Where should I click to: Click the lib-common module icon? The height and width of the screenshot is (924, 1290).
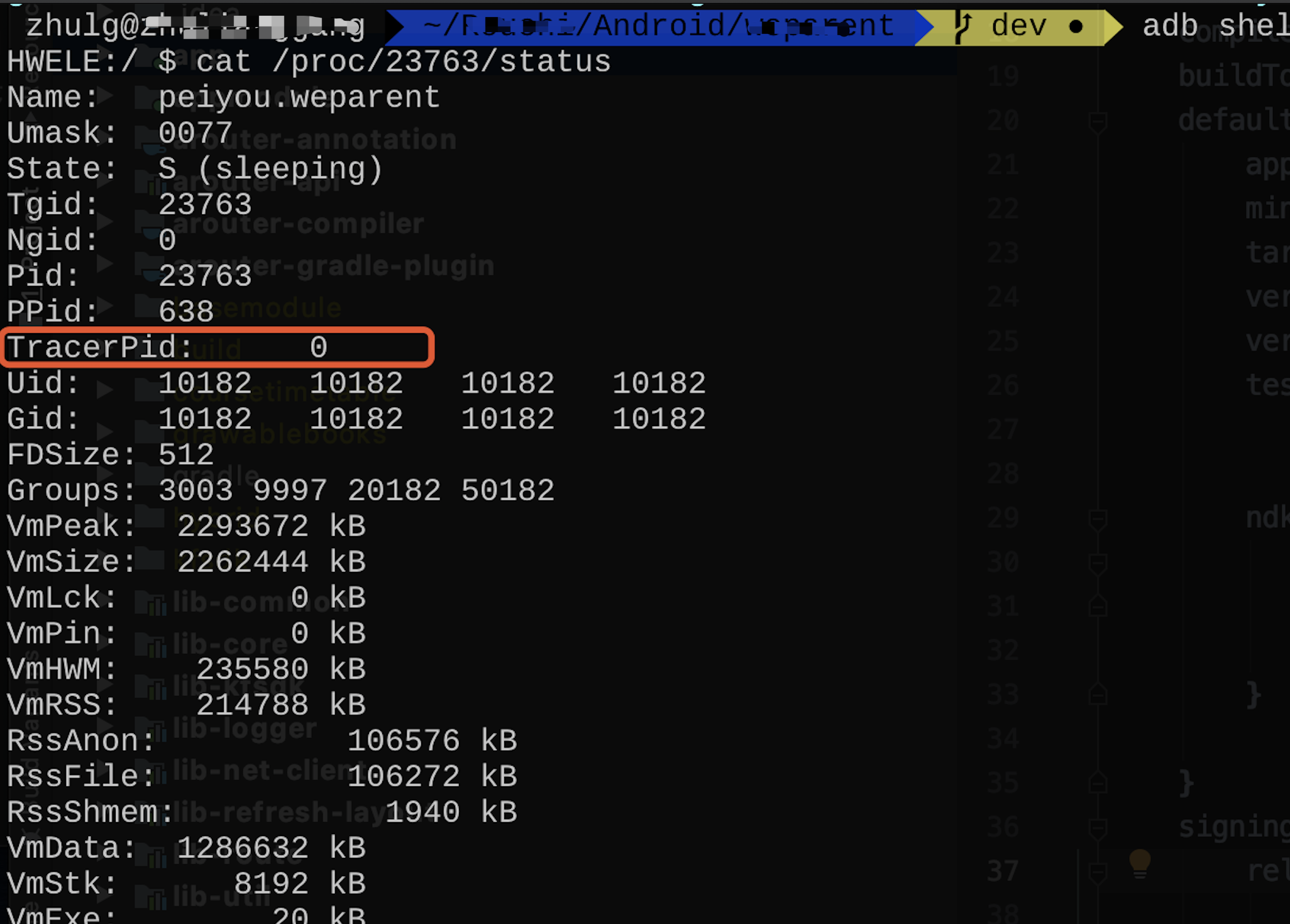152,604
